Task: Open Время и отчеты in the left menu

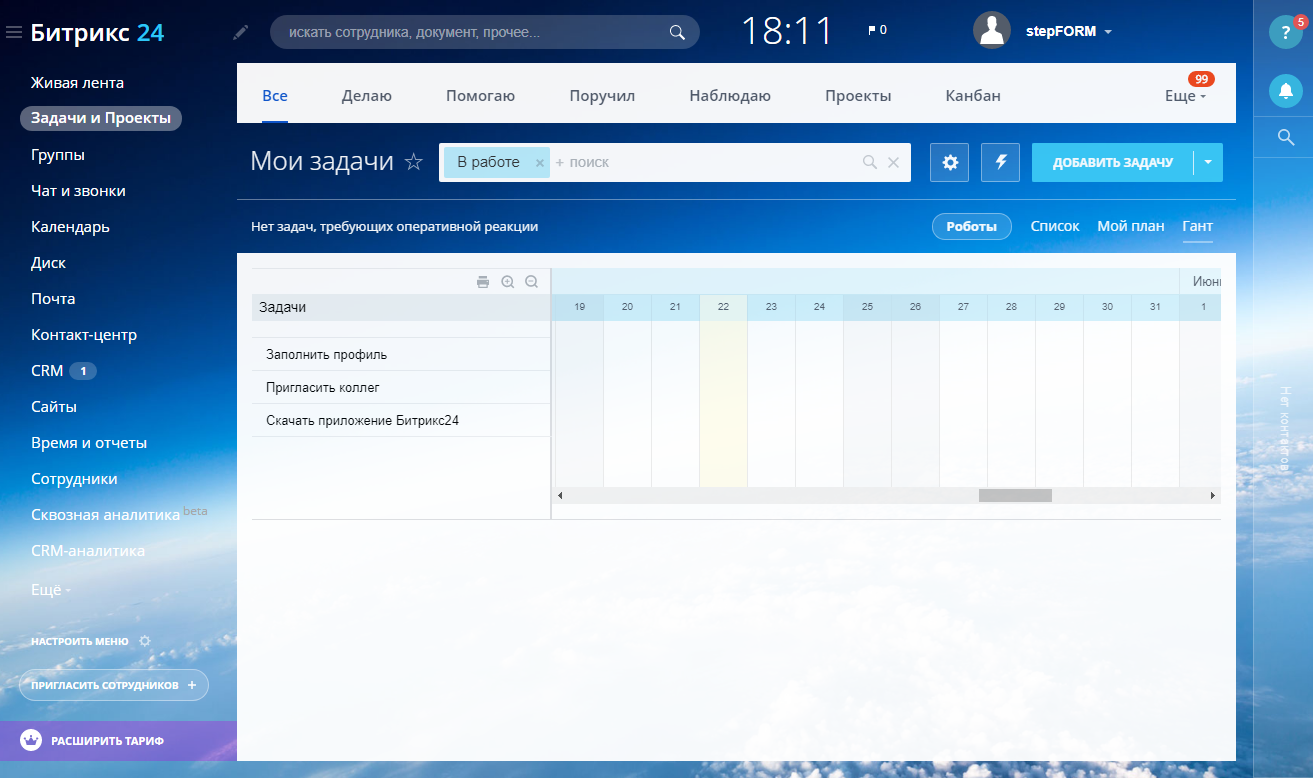Action: pos(89,443)
